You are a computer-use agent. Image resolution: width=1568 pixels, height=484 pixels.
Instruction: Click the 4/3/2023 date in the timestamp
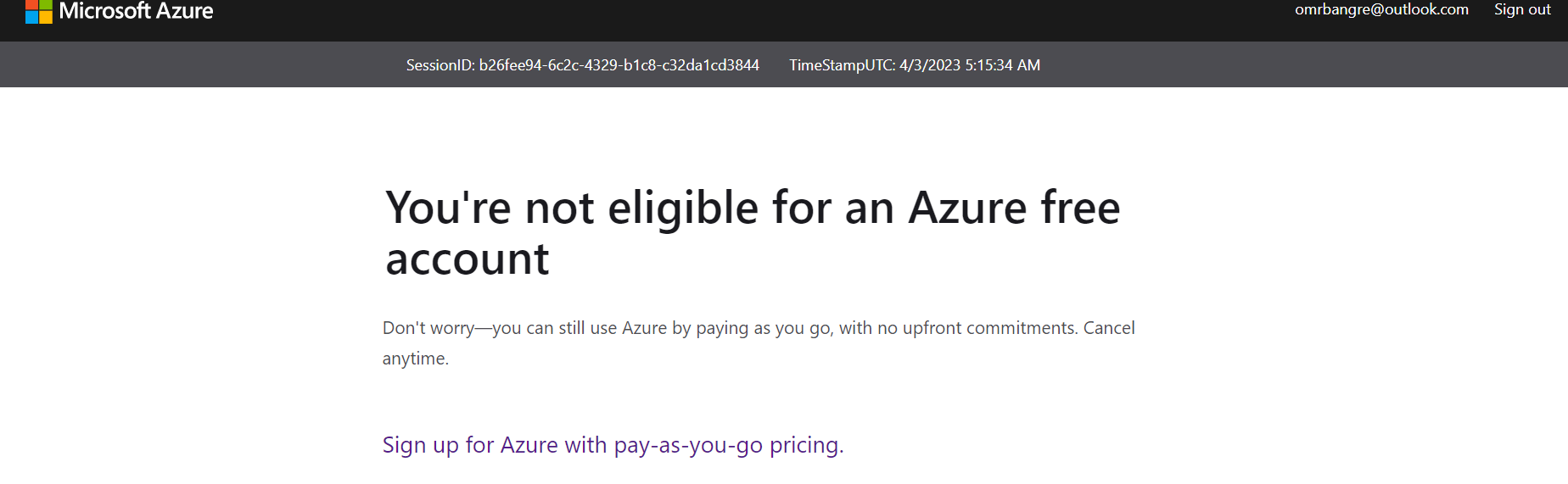[x=929, y=65]
